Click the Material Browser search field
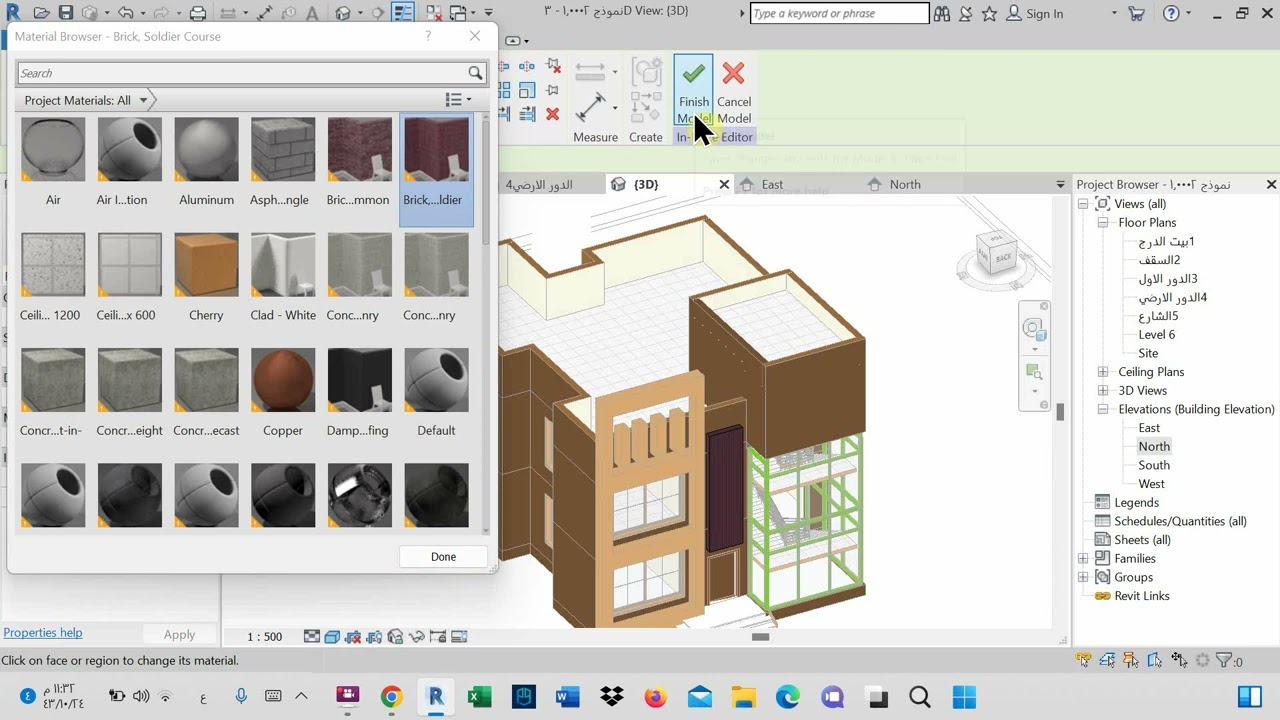Screen dimensions: 1280x720 [242, 73]
